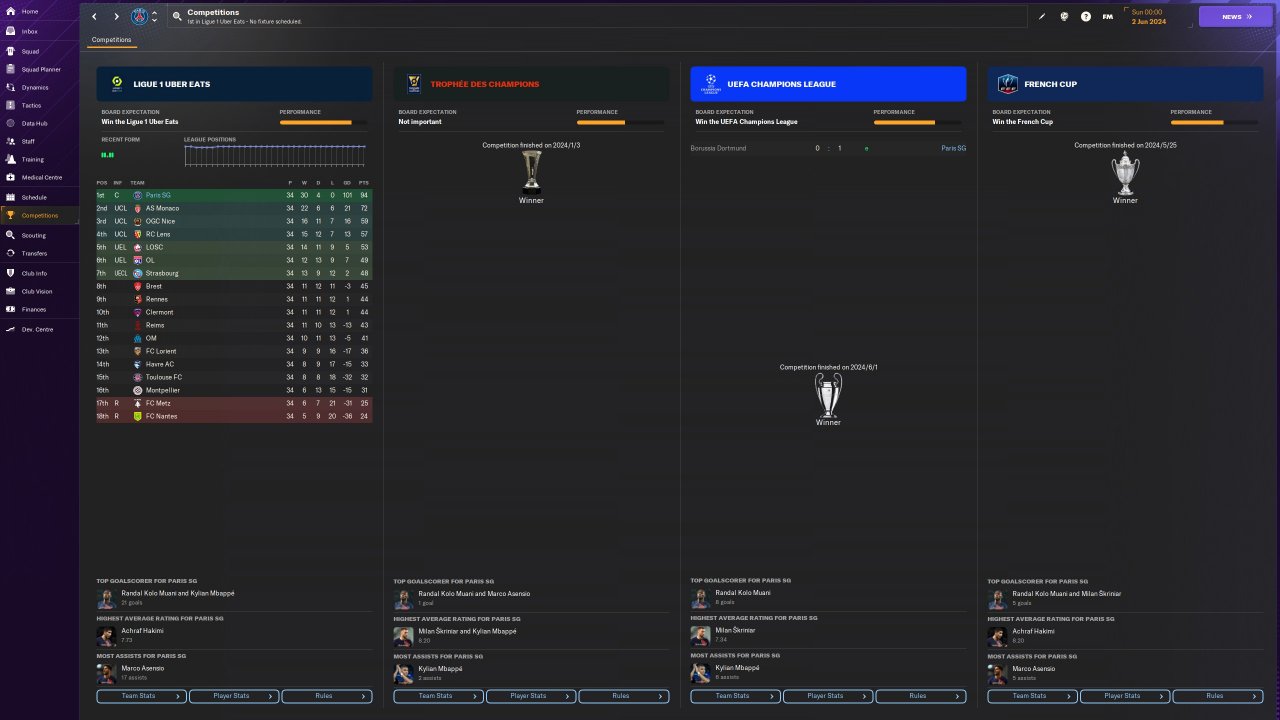This screenshot has width=1280, height=720.
Task: Open Player Stats under UEFA Champions League
Action: tap(828, 696)
